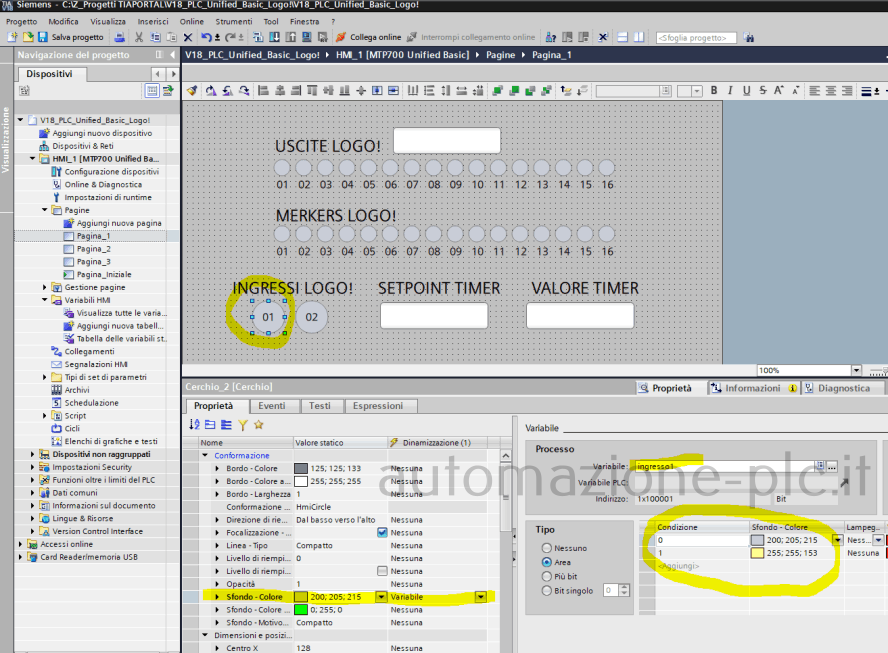The width and height of the screenshot is (888, 653).
Task: Select the Nessuno radio button
Action: (547, 548)
